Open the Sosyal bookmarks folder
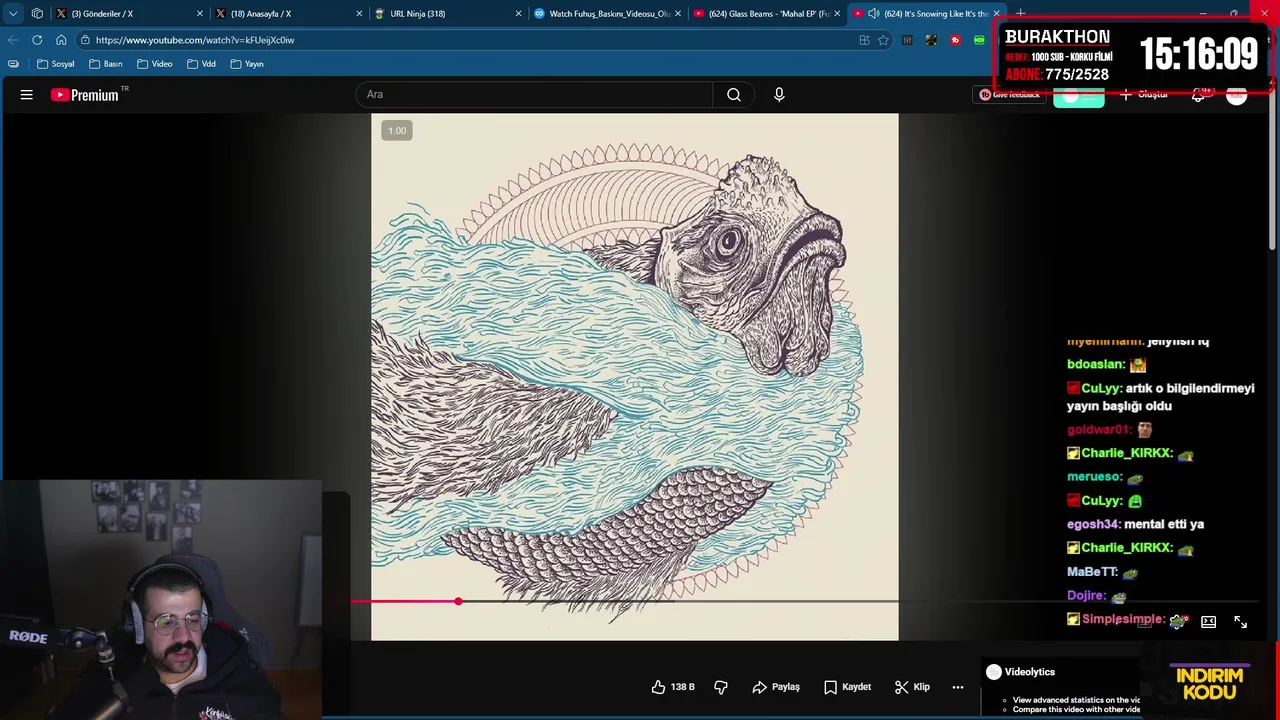Image resolution: width=1280 pixels, height=720 pixels. (56, 64)
